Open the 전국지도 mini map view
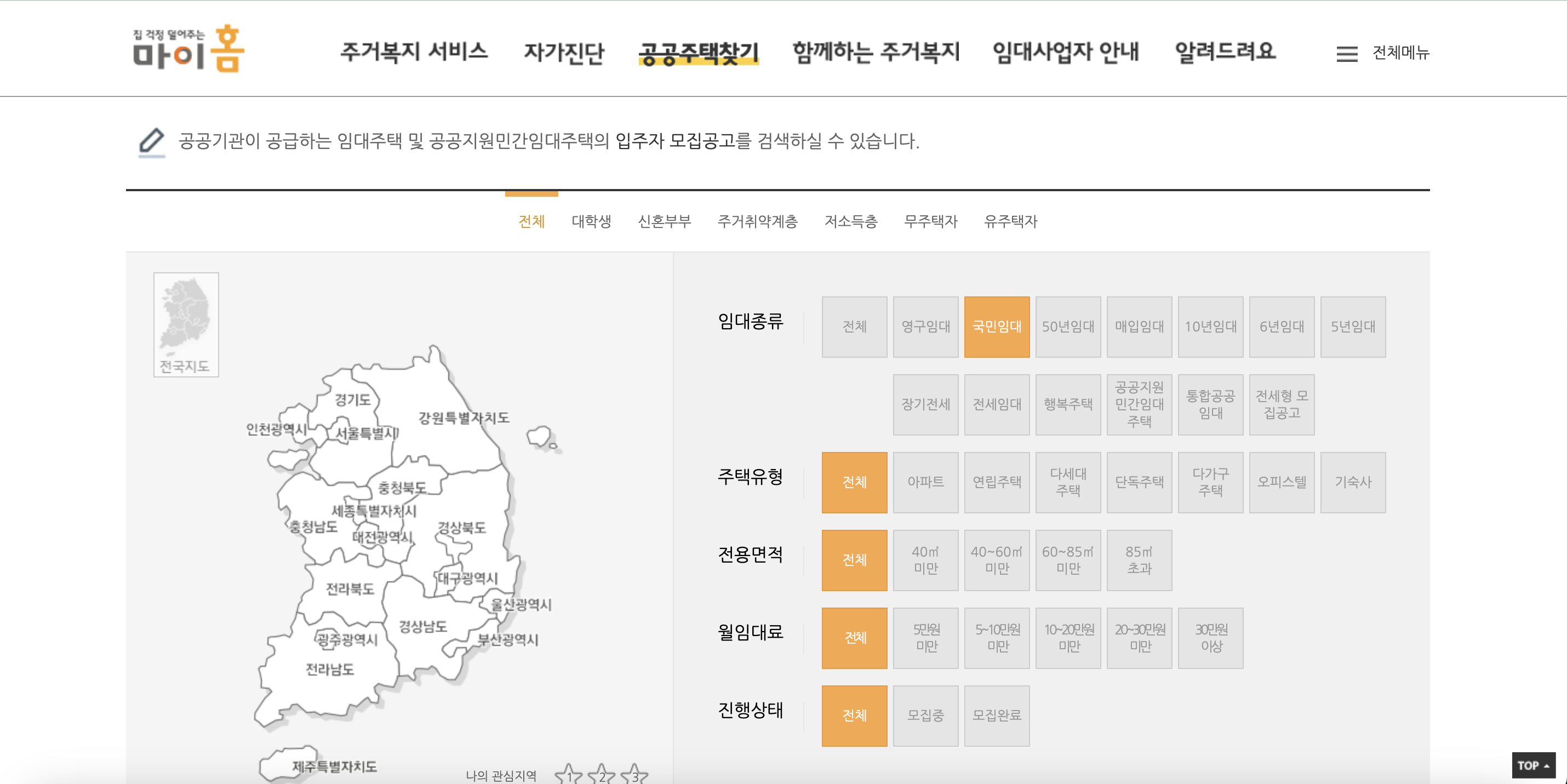Image resolution: width=1567 pixels, height=784 pixels. [186, 324]
